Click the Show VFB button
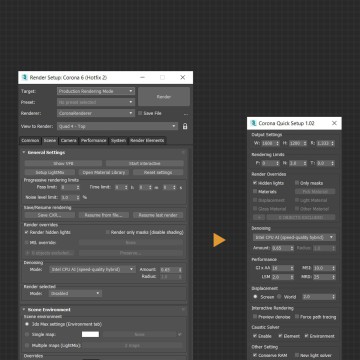The width and height of the screenshot is (360, 360). (63, 163)
